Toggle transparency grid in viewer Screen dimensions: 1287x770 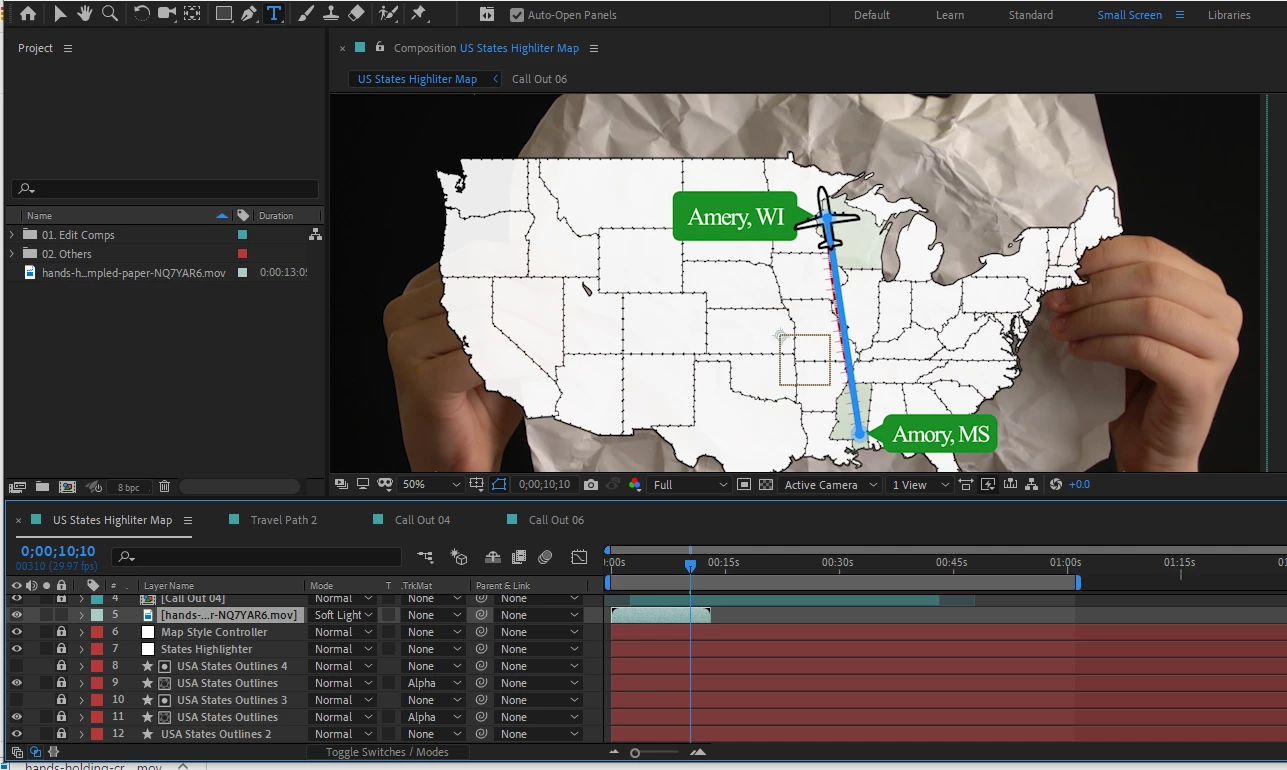(x=766, y=484)
